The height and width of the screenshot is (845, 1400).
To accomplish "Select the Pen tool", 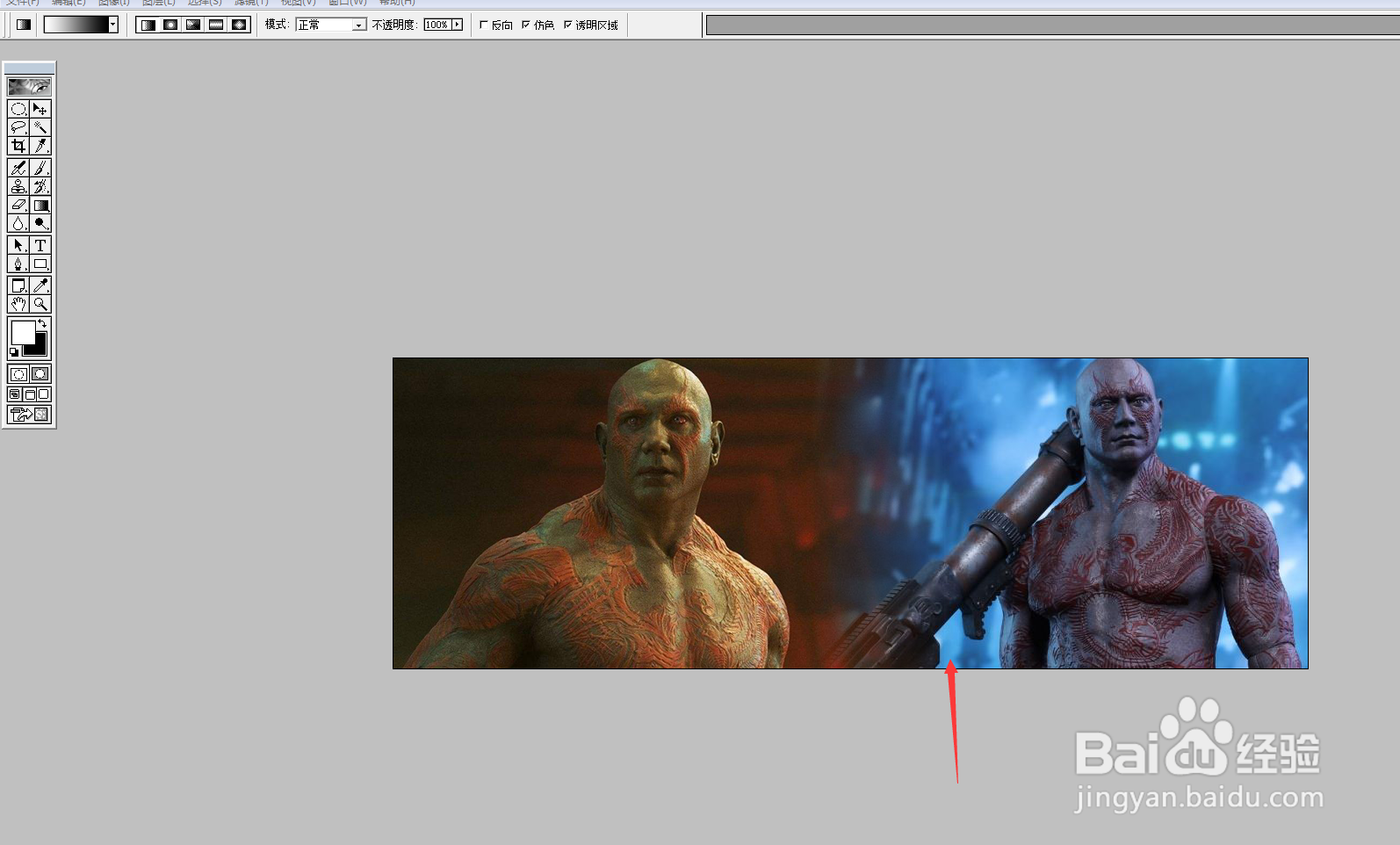I will (18, 264).
